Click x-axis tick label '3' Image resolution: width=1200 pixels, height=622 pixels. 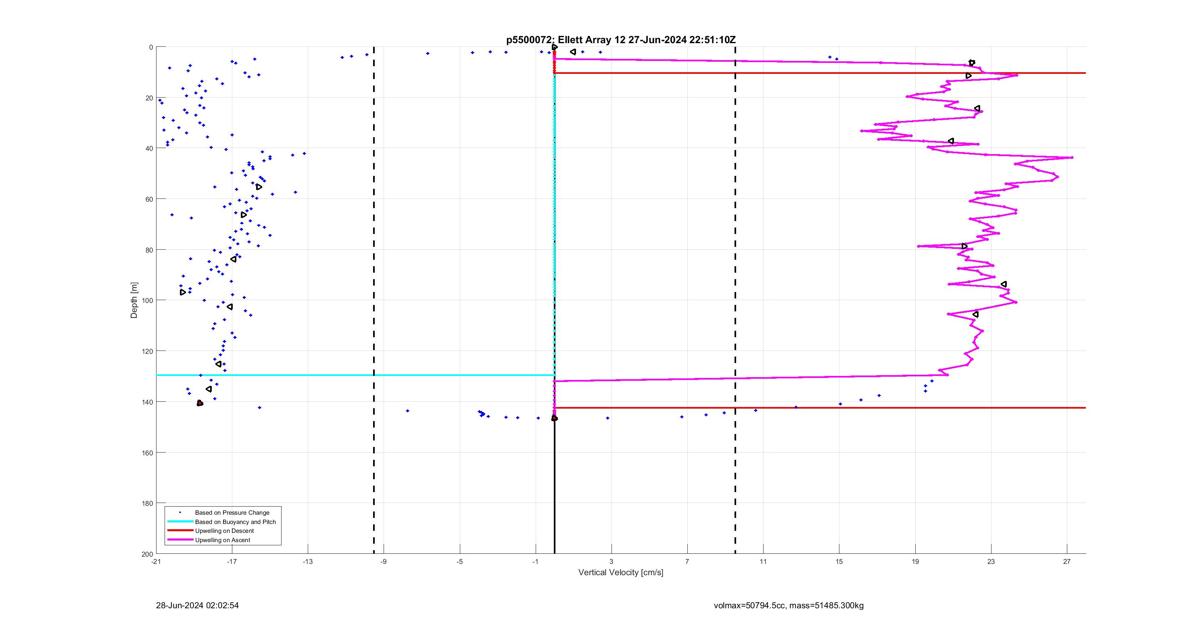pos(611,561)
